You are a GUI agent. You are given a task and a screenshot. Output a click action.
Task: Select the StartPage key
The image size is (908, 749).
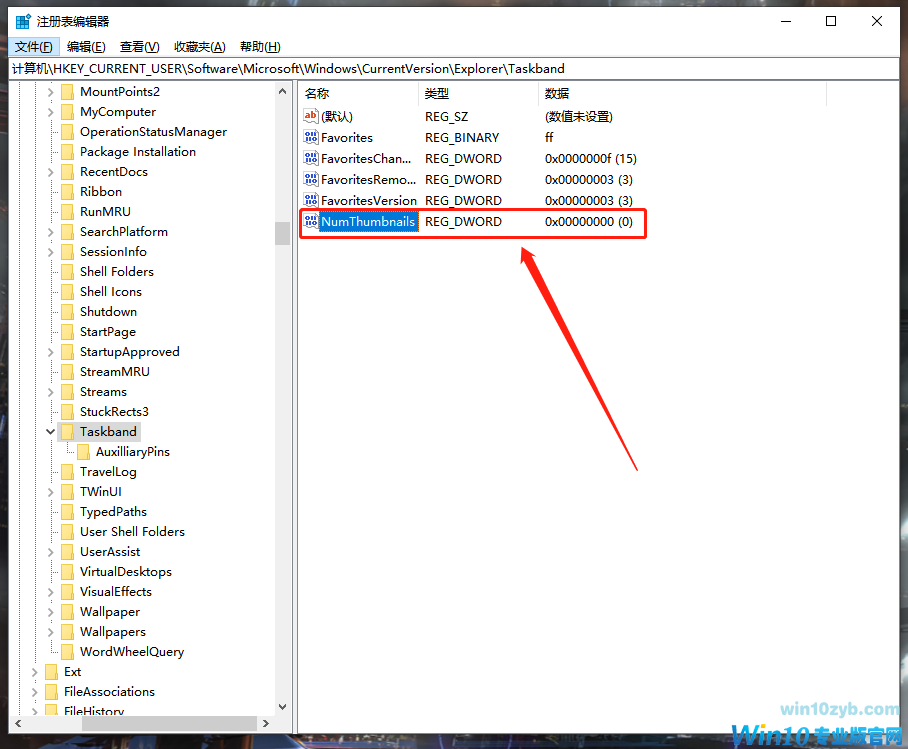108,332
